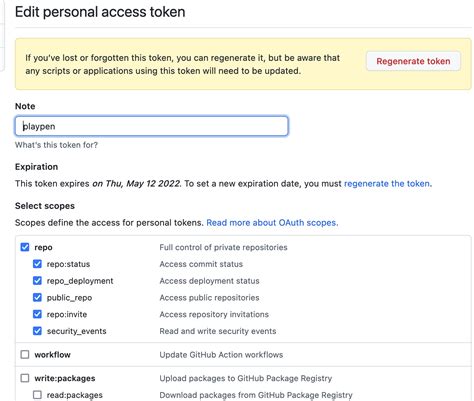This screenshot has width=474, height=401.
Task: Uncheck the repo_deployment checkbox
Action: point(37,281)
